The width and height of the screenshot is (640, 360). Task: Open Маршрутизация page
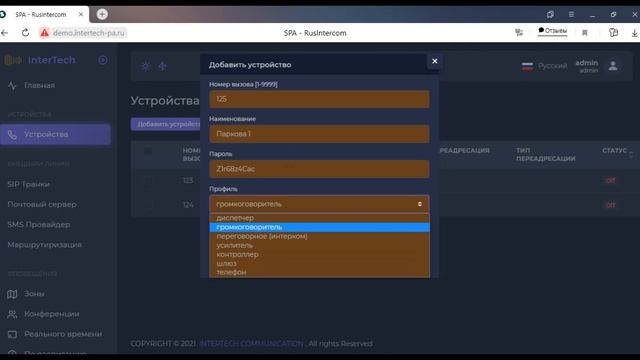44,244
